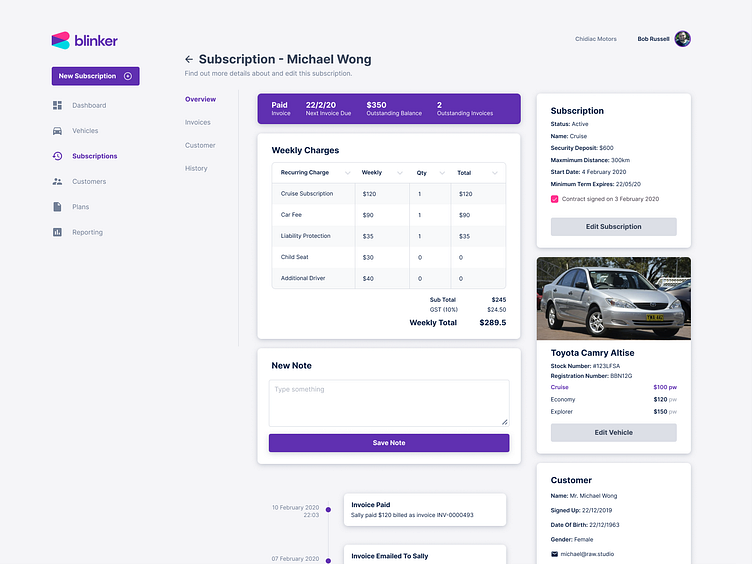Click the $40 Additional Driver weekly price
This screenshot has height=564, width=752.
(x=368, y=279)
